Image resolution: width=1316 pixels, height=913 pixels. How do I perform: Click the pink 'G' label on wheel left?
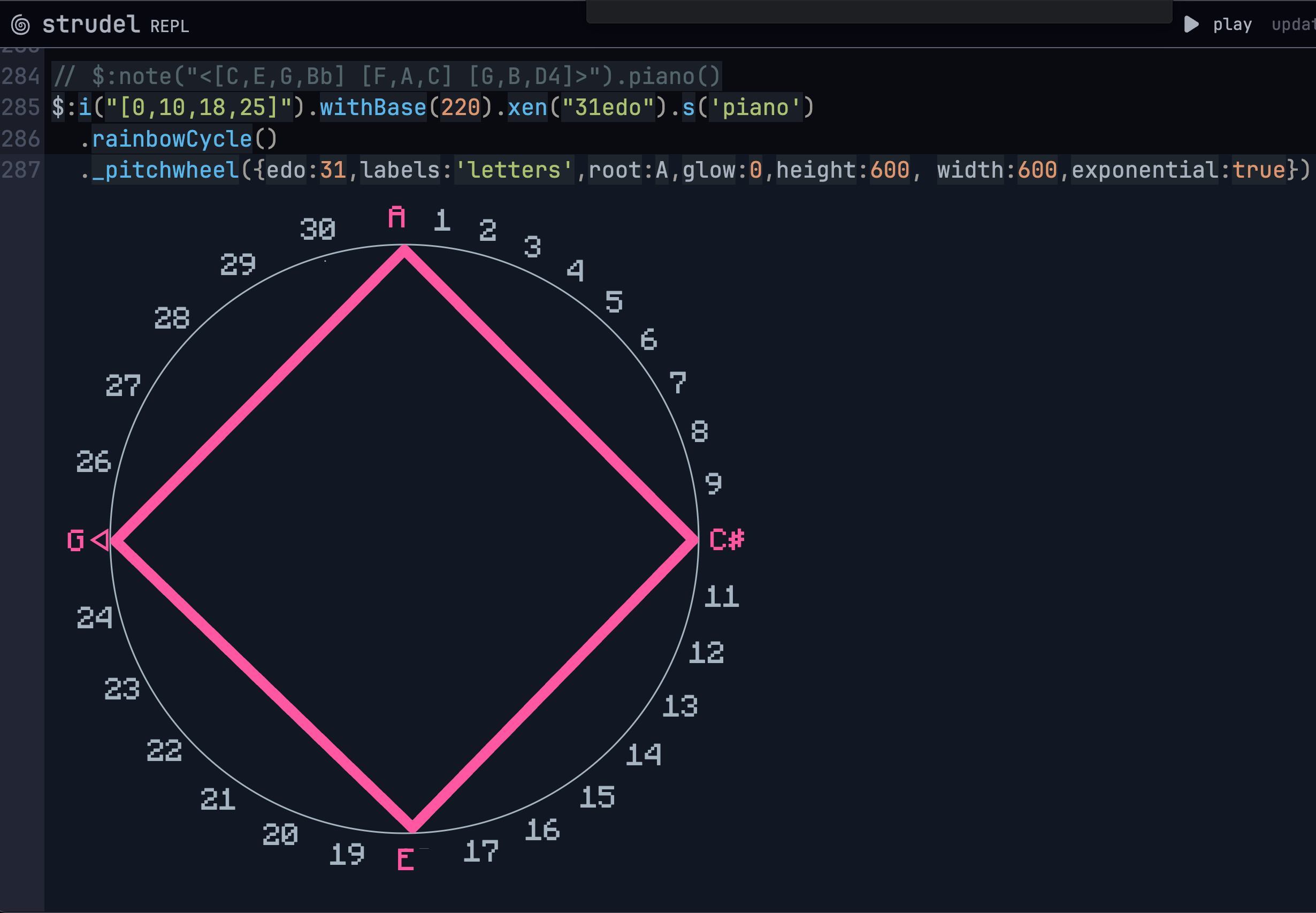coord(75,541)
